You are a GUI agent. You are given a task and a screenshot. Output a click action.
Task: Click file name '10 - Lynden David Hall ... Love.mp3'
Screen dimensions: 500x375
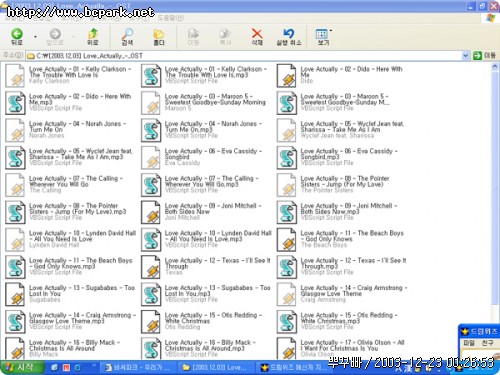(218, 236)
